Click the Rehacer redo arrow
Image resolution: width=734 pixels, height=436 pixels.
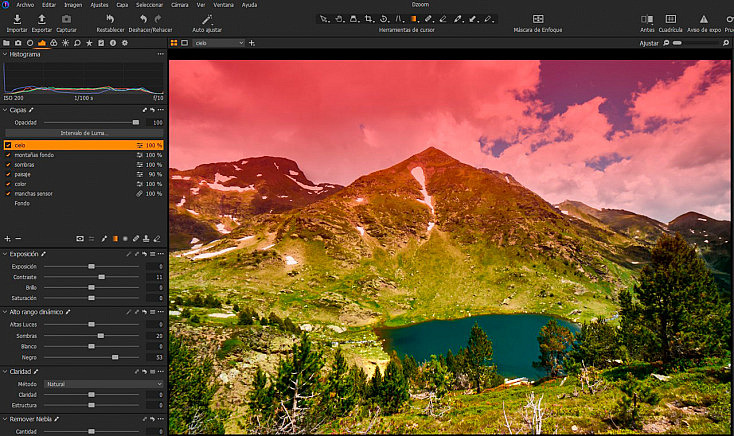[x=158, y=19]
